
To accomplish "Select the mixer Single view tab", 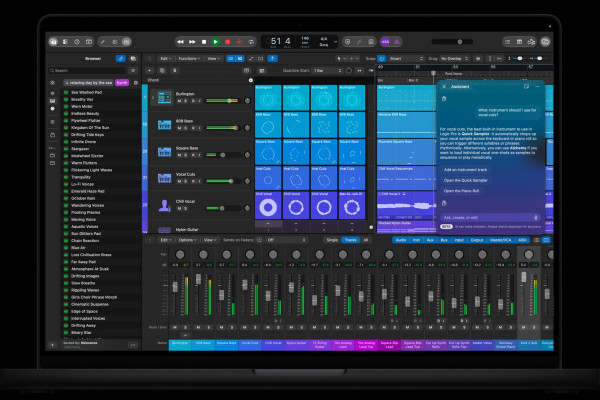I will click(x=332, y=240).
